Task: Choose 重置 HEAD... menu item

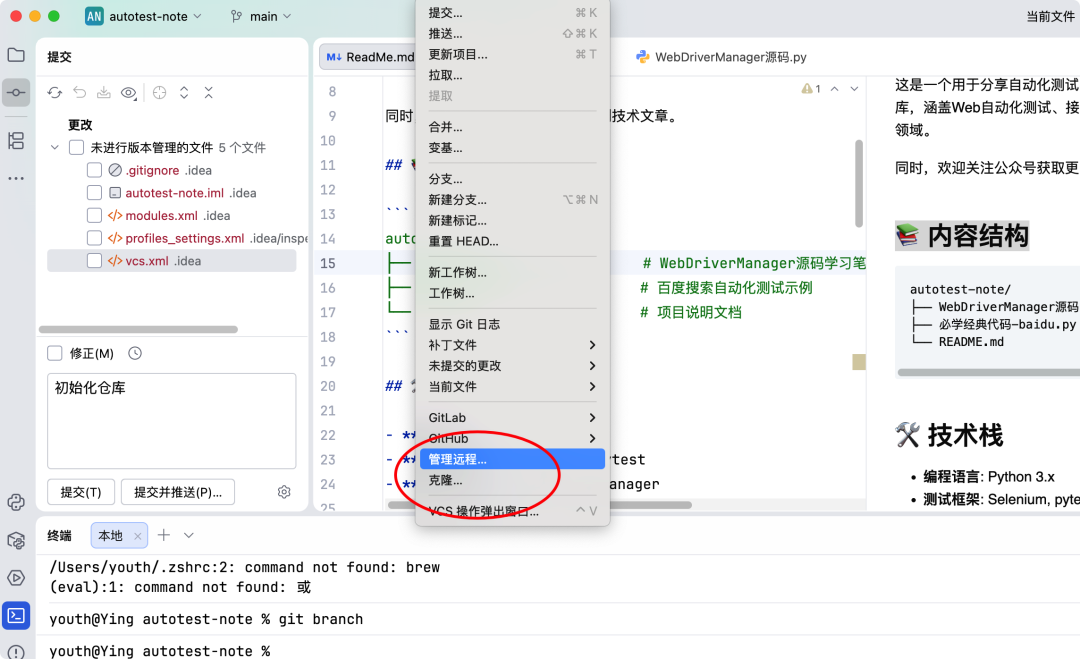Action: tap(512, 241)
